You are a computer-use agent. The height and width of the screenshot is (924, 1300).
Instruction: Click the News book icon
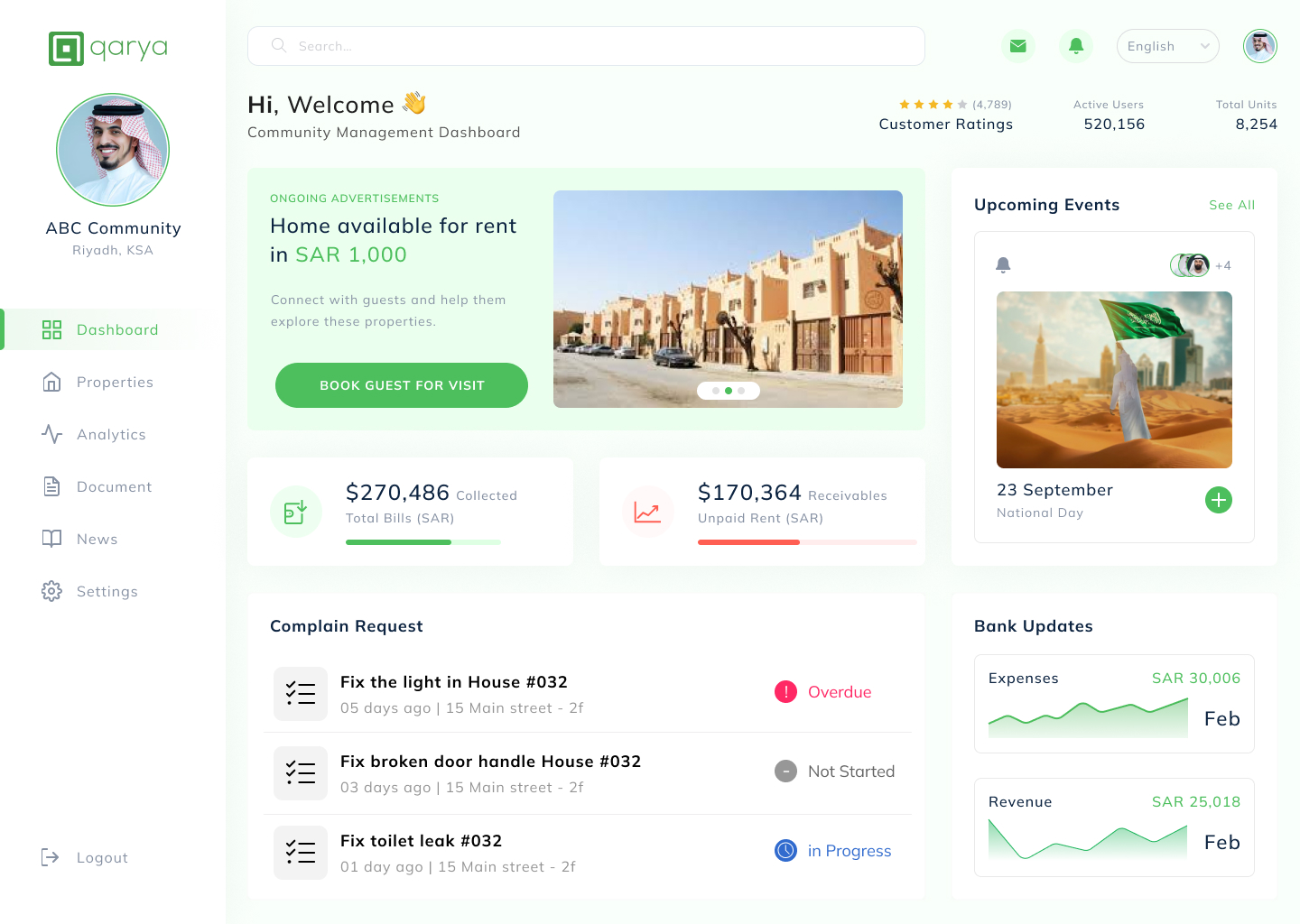click(52, 540)
